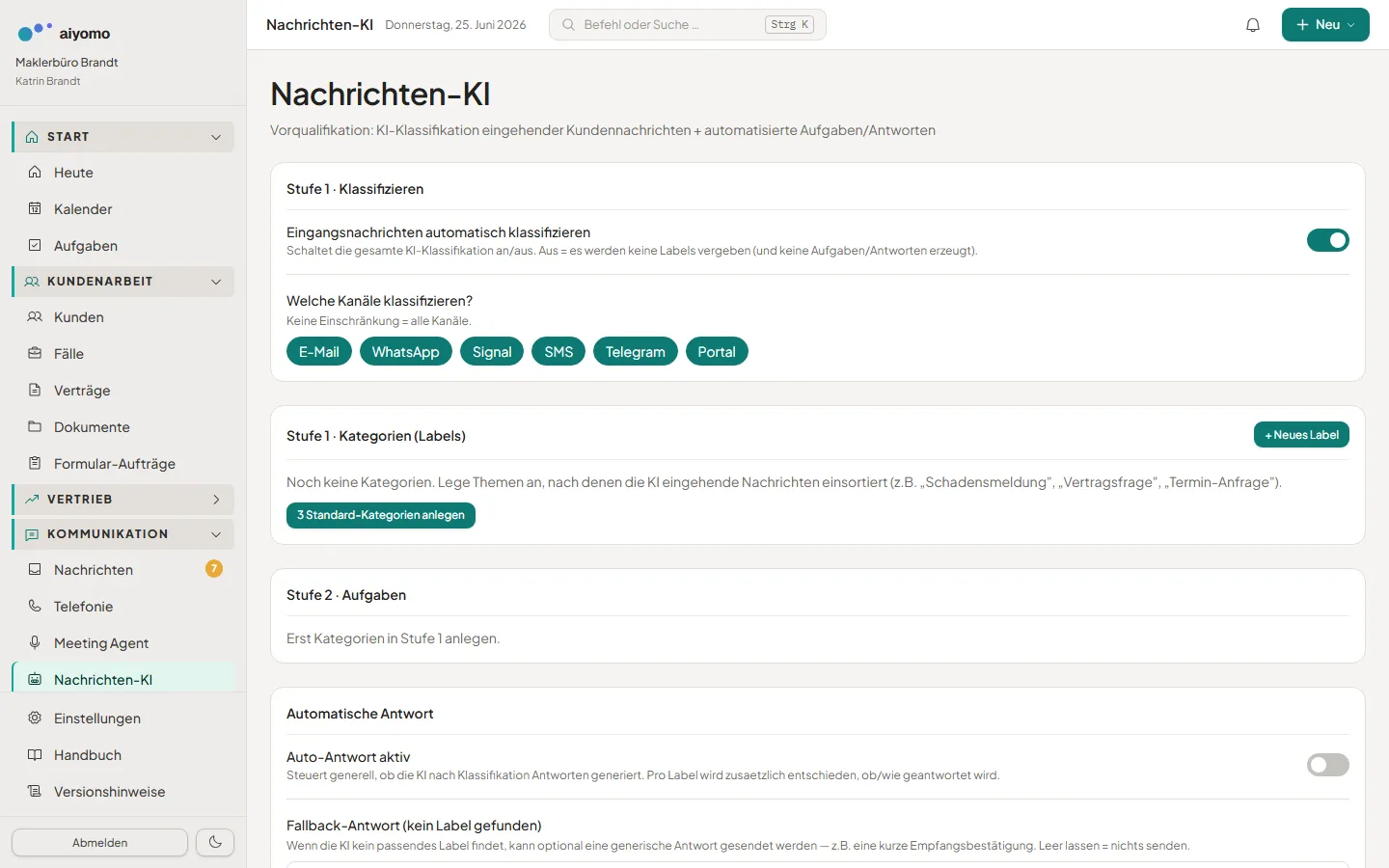
Task: Click the Handbuch book icon
Action: (35, 754)
